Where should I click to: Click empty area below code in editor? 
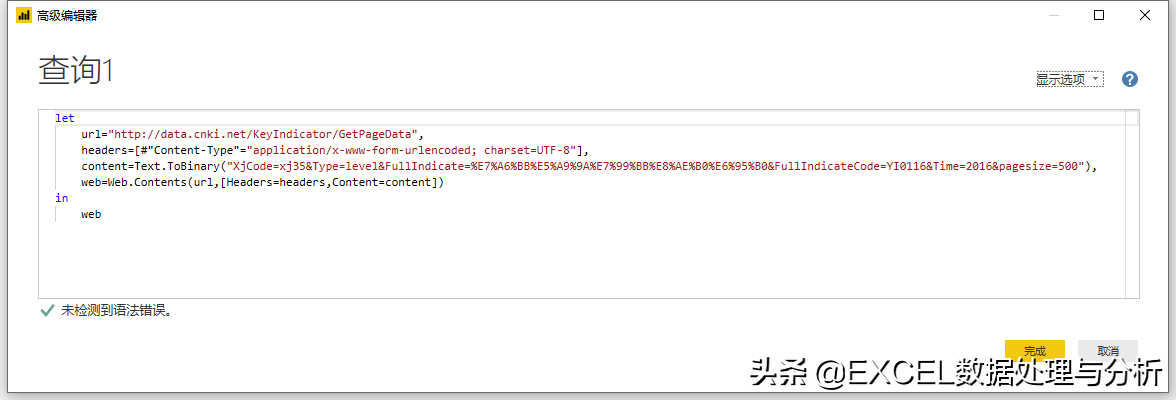tap(585, 259)
